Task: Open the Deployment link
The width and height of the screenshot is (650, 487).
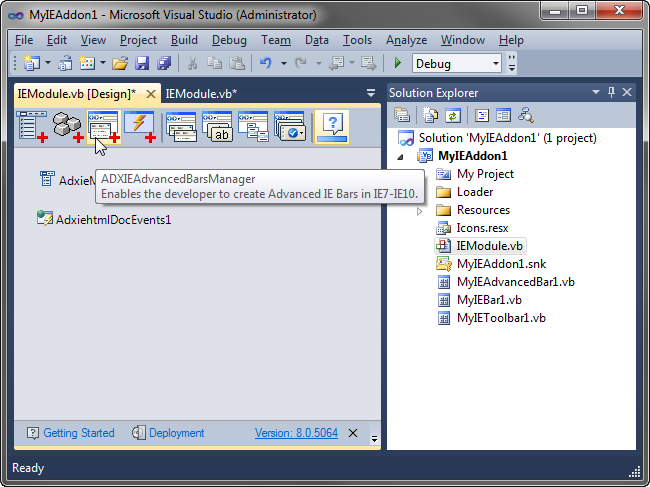Action: tap(177, 433)
